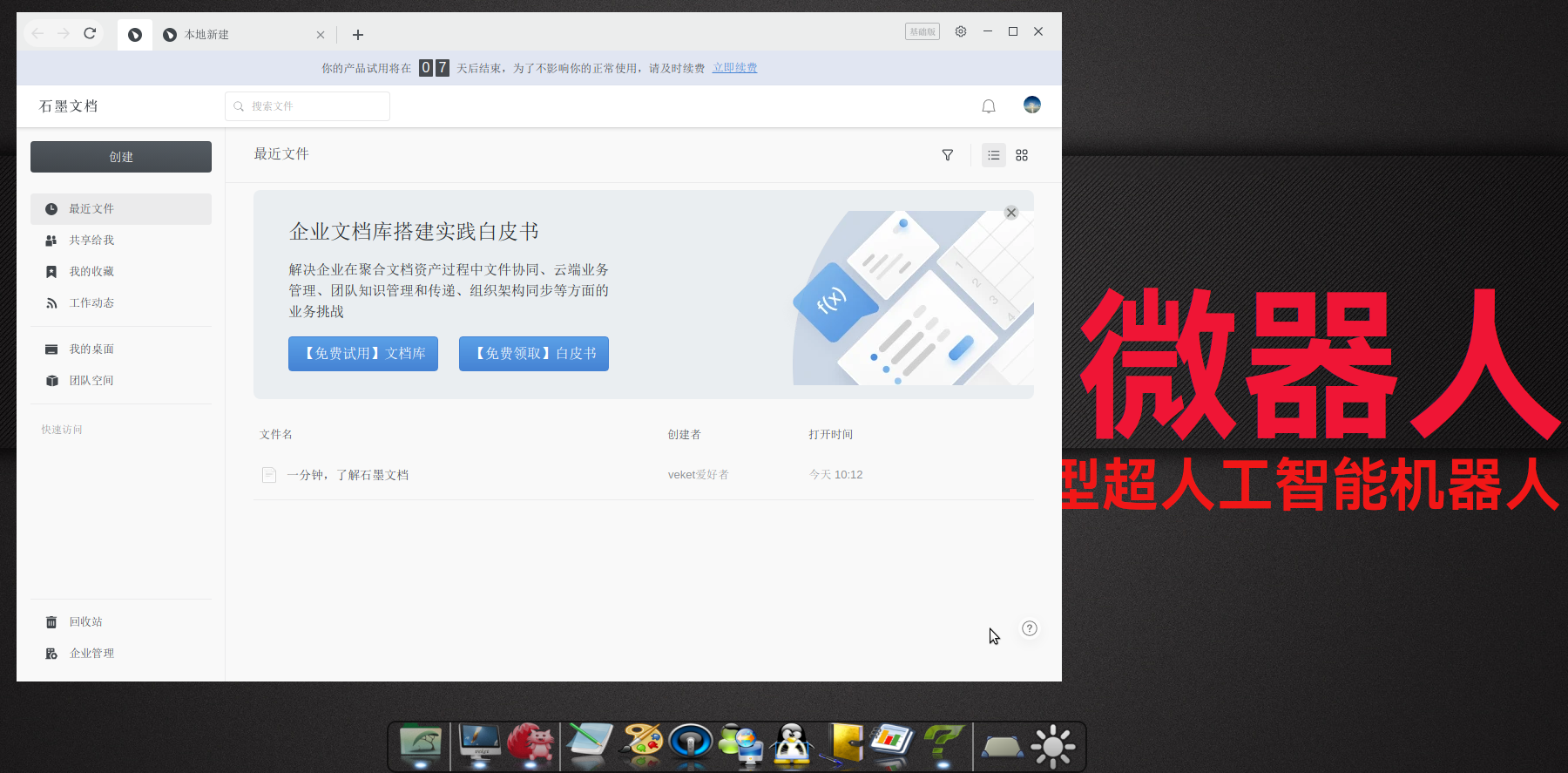Open a new tab with plus
Screen dimensions: 1568x773
358,35
